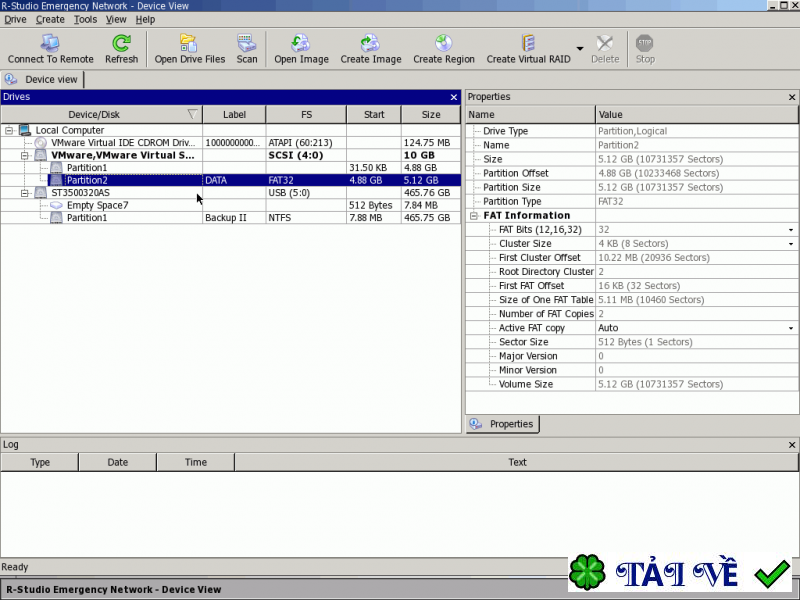
Task: Close the Properties panel
Action: tap(792, 97)
